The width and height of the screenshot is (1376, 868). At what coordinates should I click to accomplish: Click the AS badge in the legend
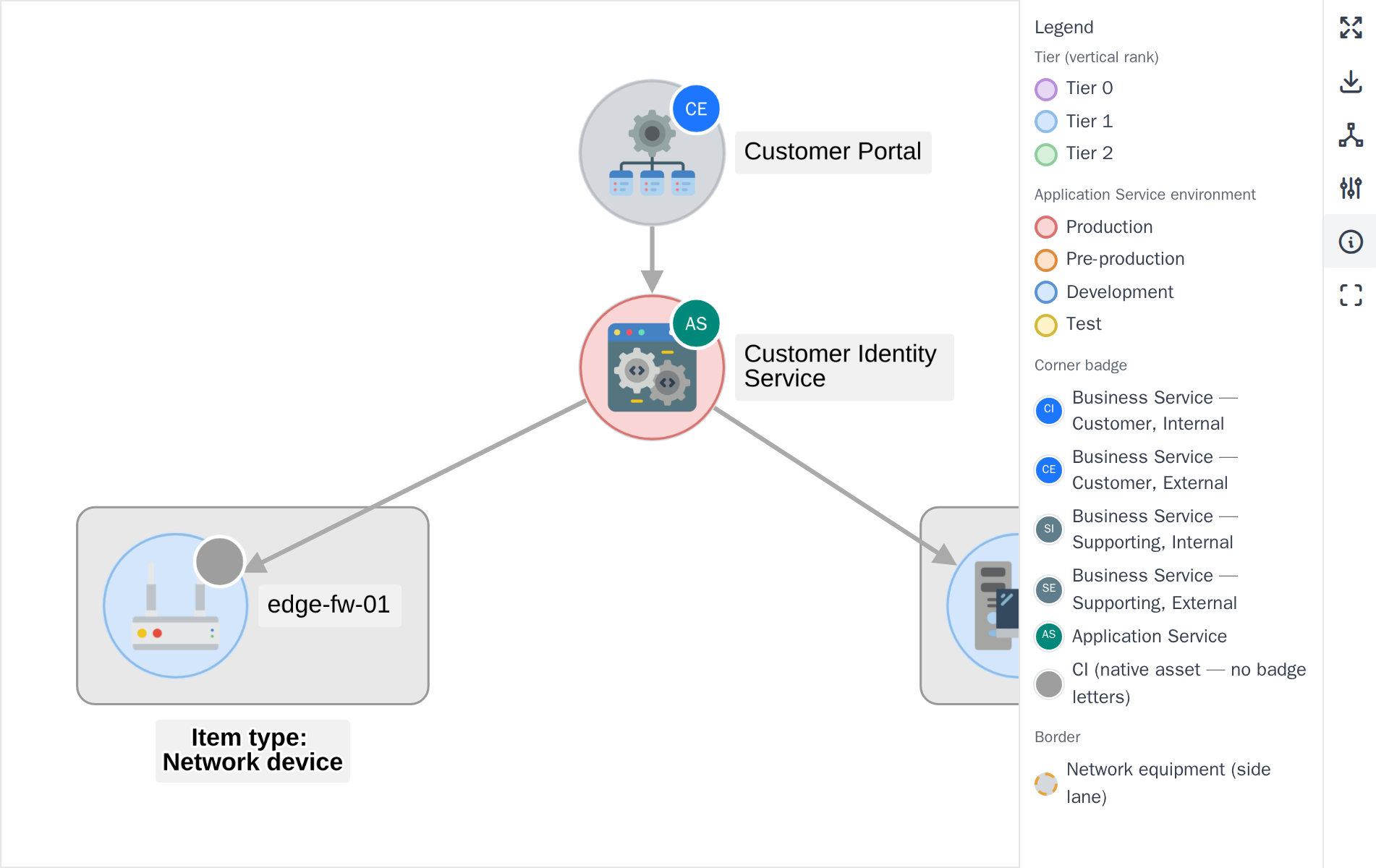tap(1049, 636)
